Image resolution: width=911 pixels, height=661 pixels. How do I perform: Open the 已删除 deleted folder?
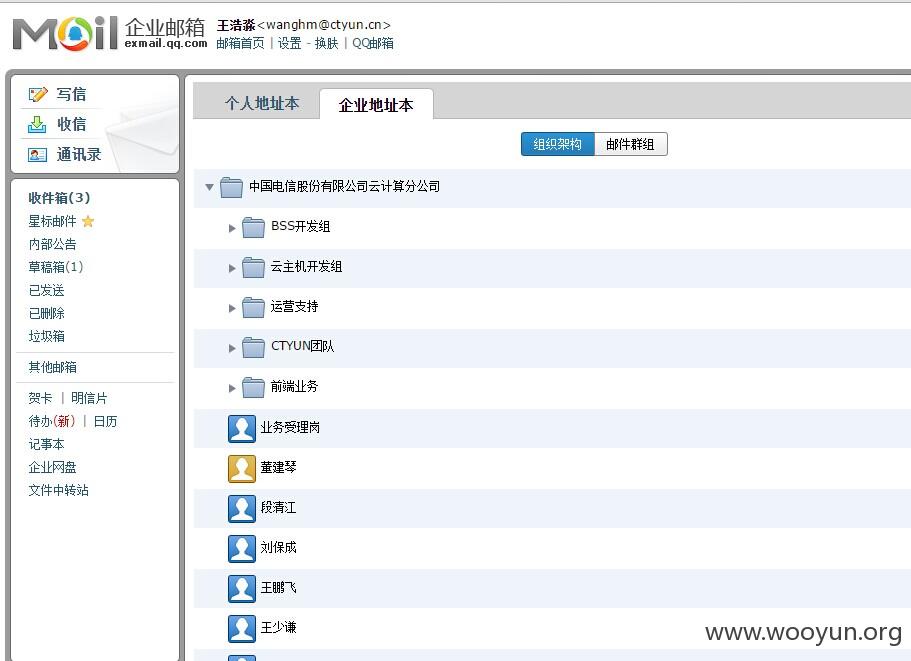pos(46,314)
